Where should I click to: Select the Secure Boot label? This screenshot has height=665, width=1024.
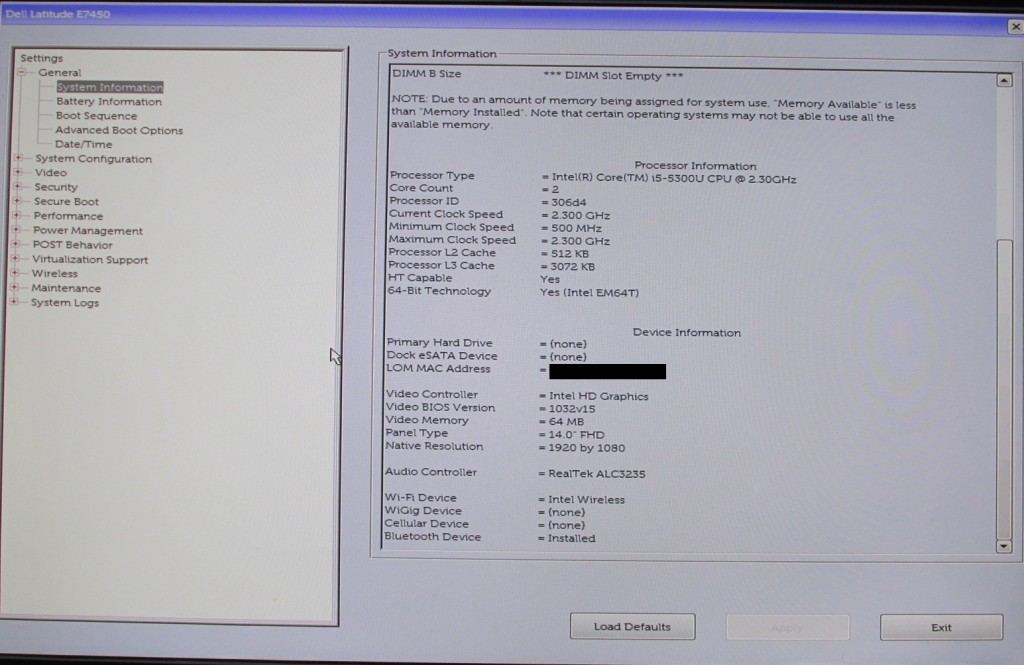coord(67,201)
